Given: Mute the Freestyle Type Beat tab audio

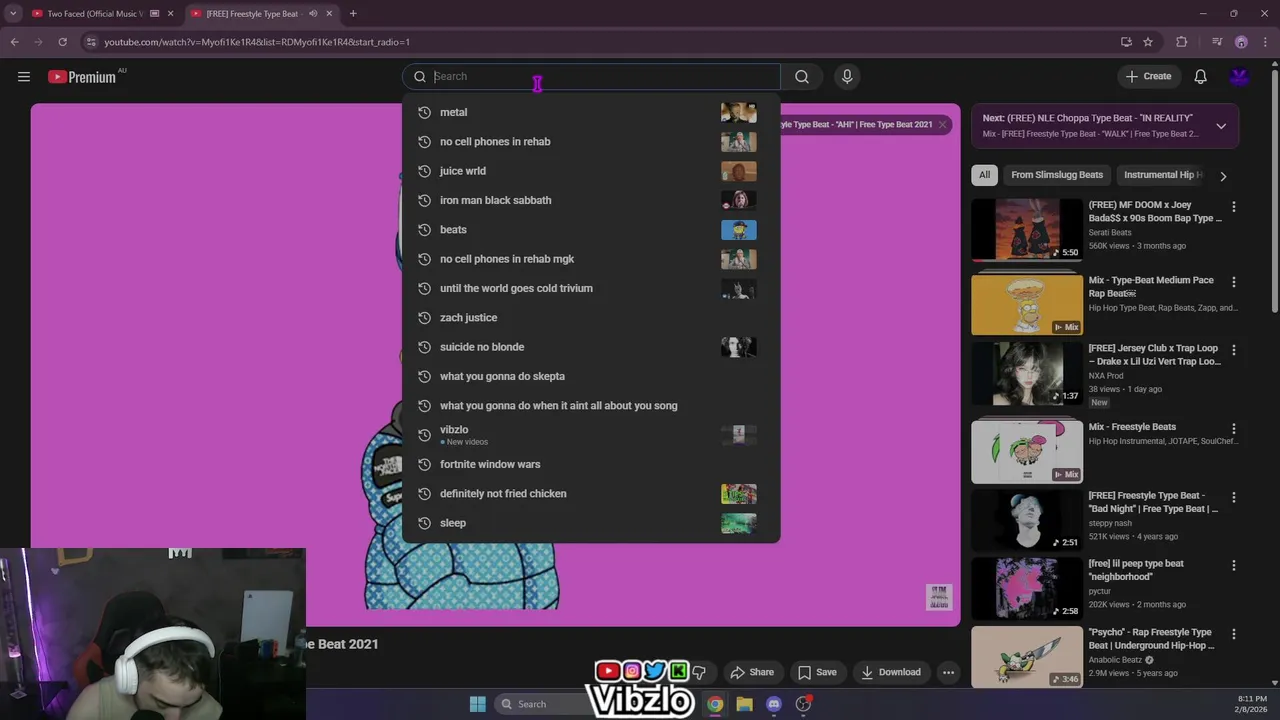Looking at the screenshot, I should (x=313, y=14).
